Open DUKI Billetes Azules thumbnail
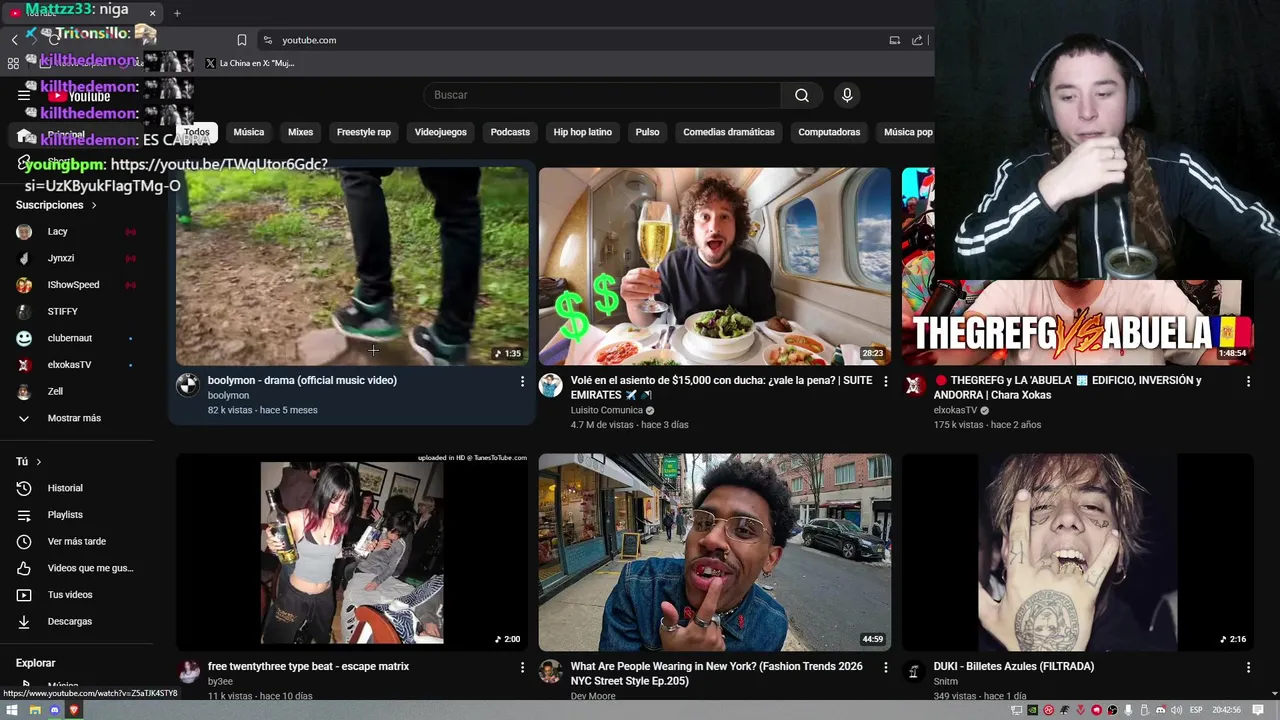 coord(1077,552)
